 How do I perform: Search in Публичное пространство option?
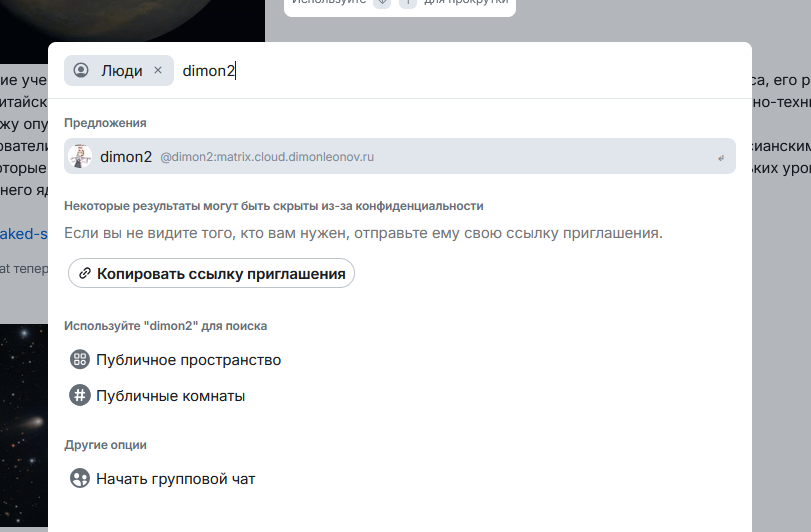pos(188,360)
